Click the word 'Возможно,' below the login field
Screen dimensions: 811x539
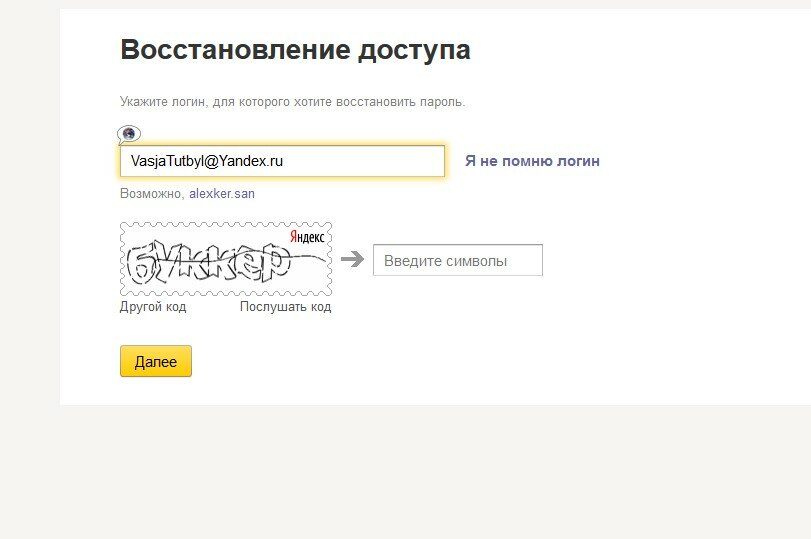(152, 193)
